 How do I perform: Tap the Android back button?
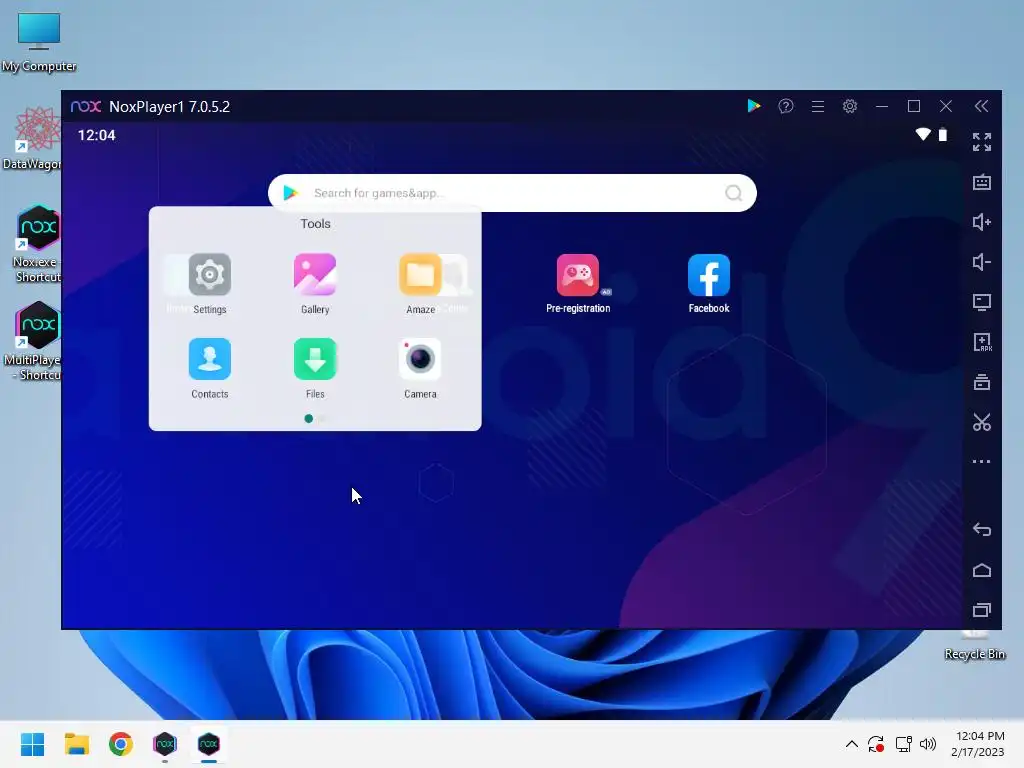(982, 529)
